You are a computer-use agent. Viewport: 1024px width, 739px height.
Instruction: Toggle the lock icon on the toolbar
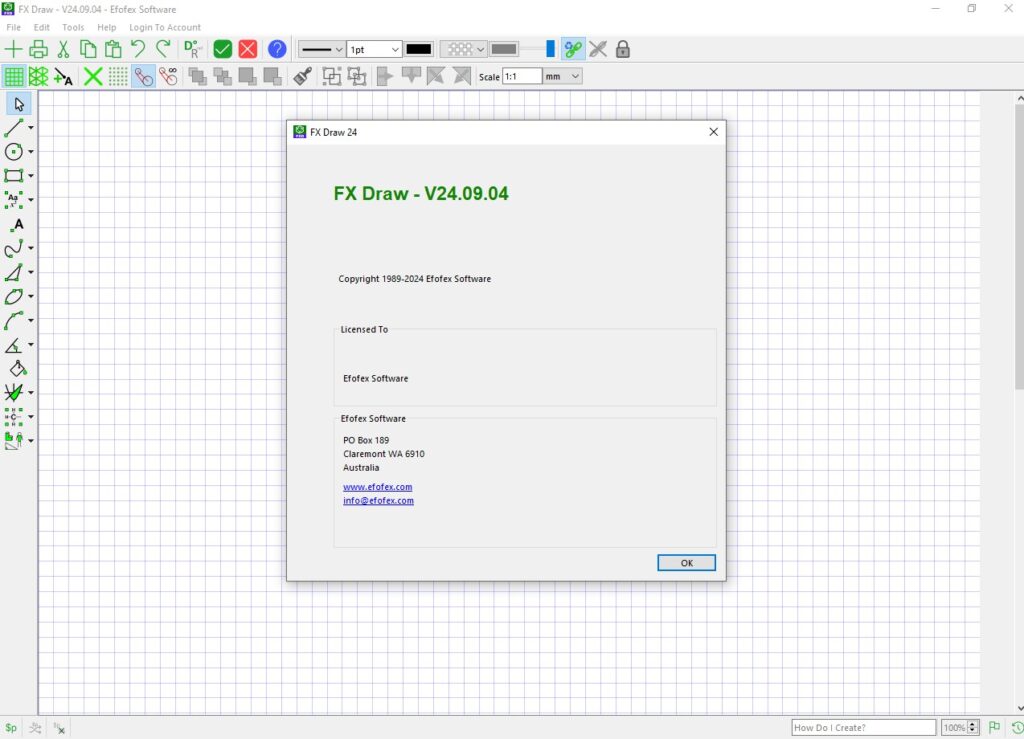tap(622, 48)
